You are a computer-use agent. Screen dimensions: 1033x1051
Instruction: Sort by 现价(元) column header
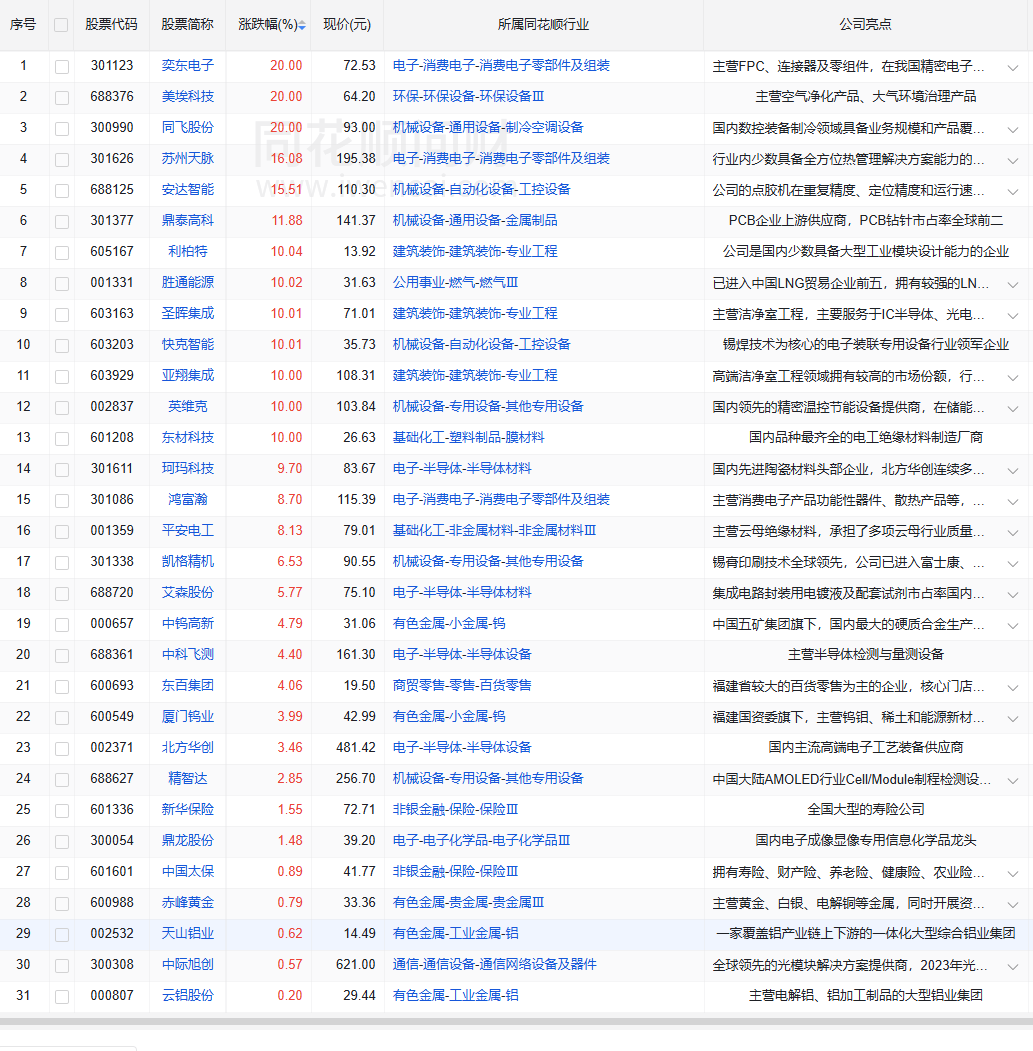[x=347, y=24]
